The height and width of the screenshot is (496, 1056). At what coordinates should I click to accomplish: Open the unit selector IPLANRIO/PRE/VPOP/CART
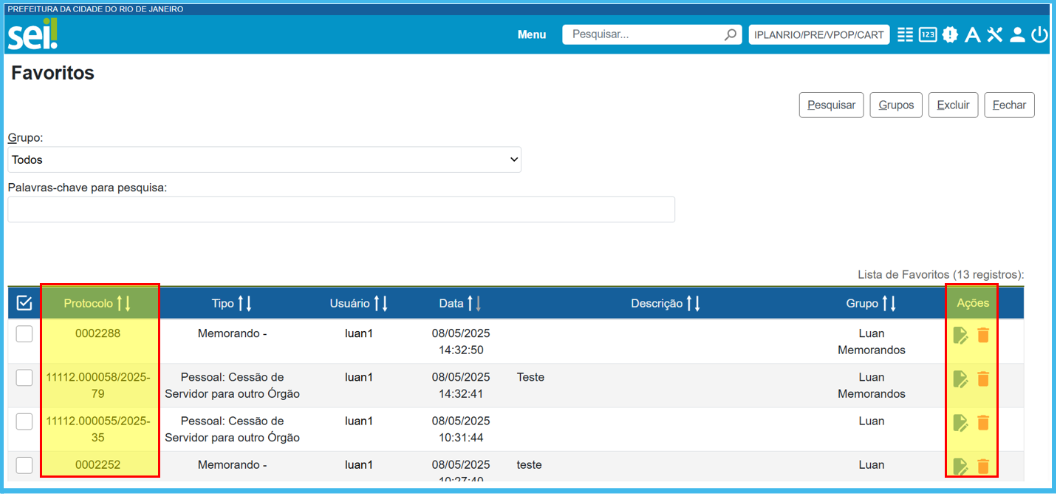click(x=819, y=35)
